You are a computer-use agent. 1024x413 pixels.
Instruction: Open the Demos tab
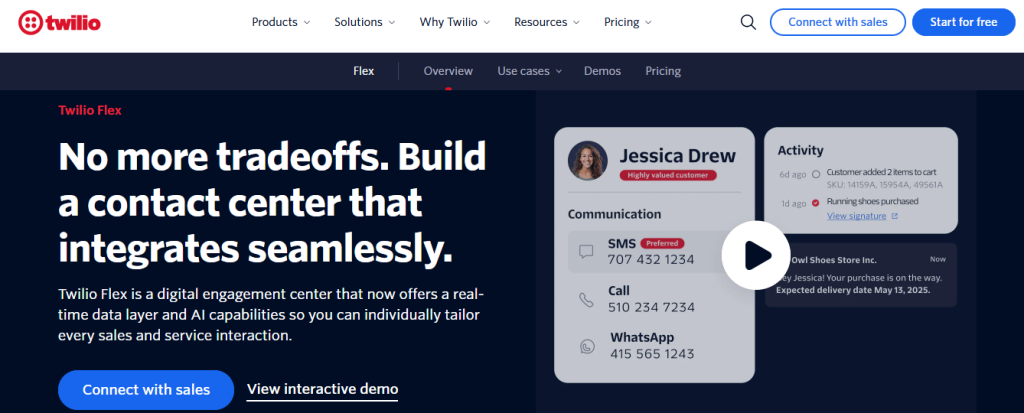[602, 71]
